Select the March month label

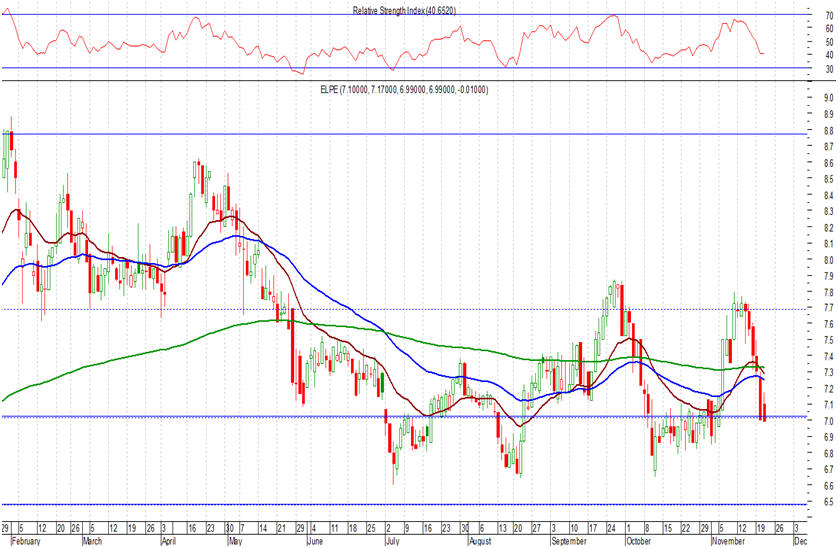92,541
